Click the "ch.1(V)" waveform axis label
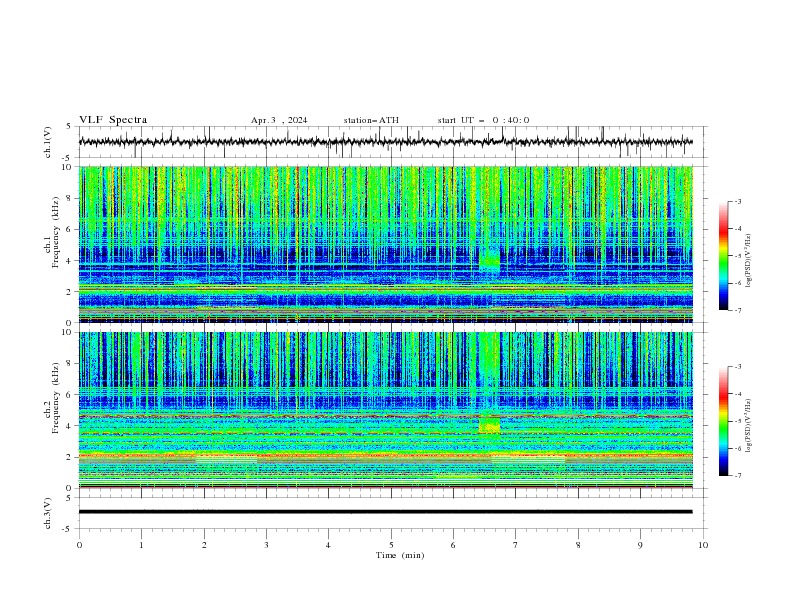This screenshot has width=792, height=612. pos(48,142)
